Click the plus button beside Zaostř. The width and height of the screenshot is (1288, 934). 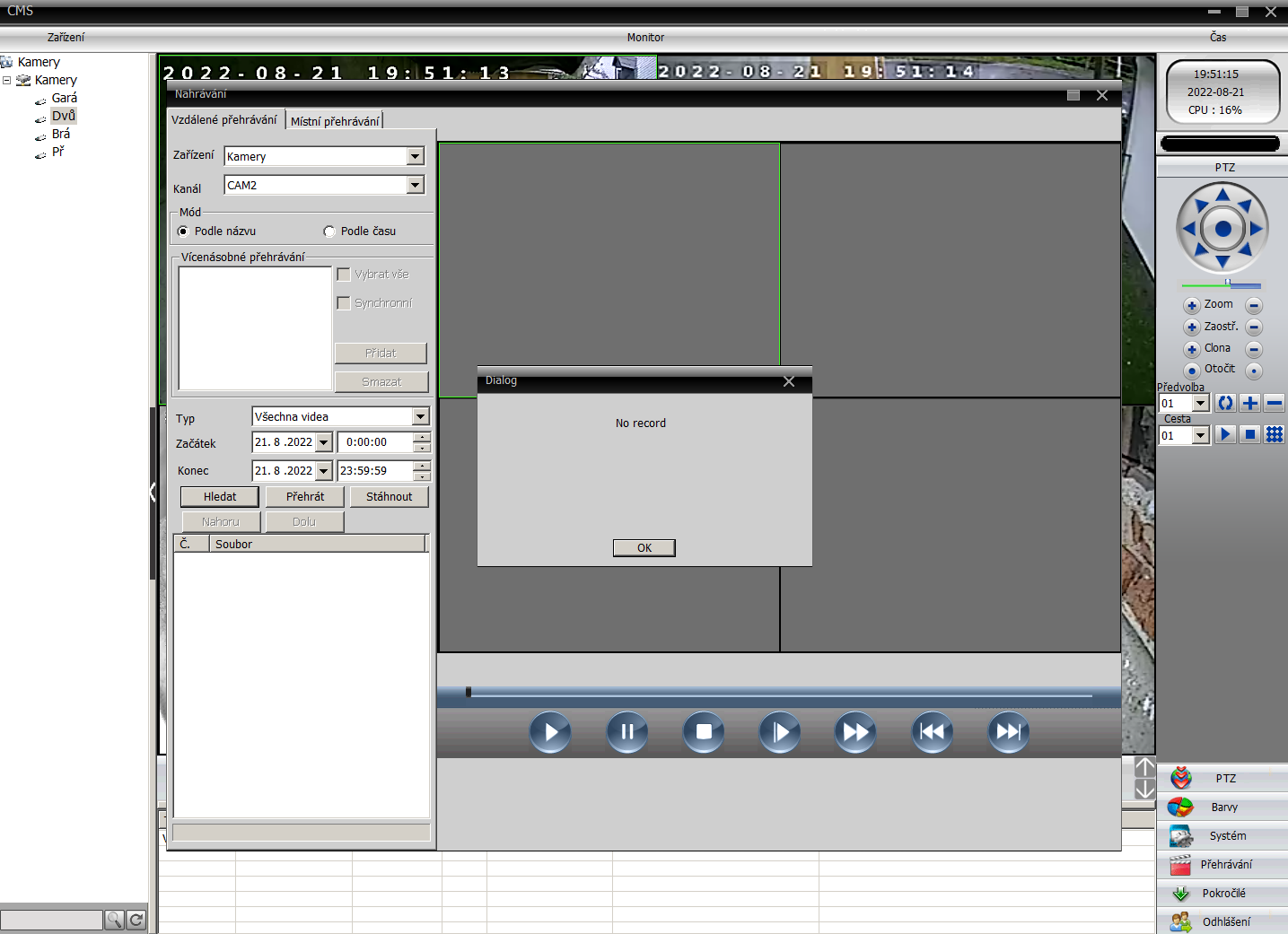pos(1192,327)
